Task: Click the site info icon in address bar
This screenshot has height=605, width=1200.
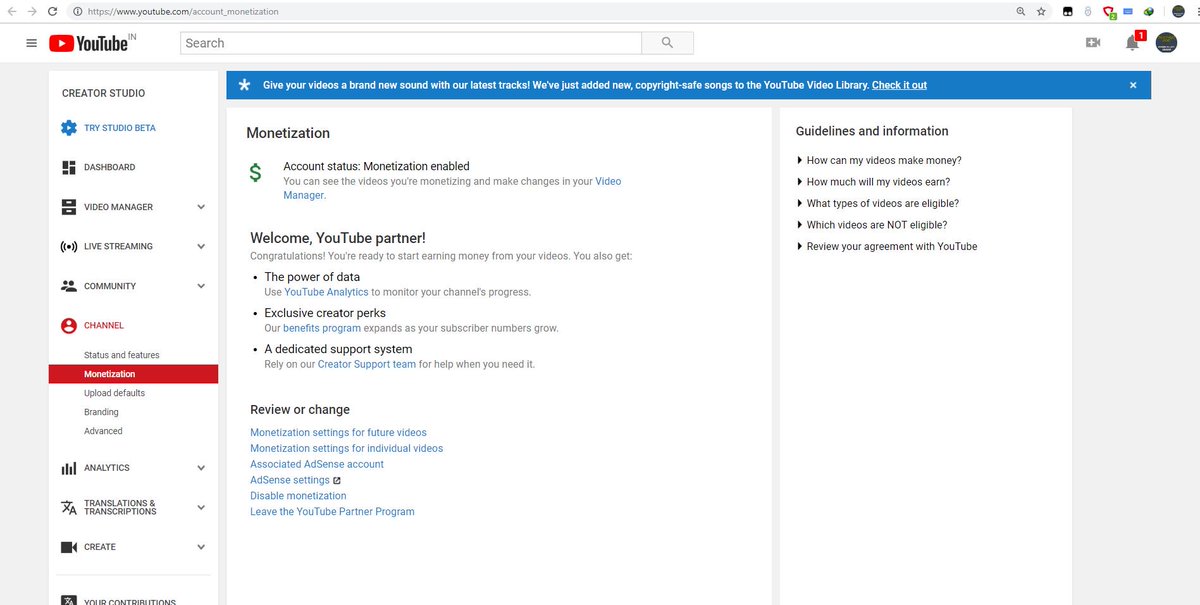Action: click(x=77, y=12)
